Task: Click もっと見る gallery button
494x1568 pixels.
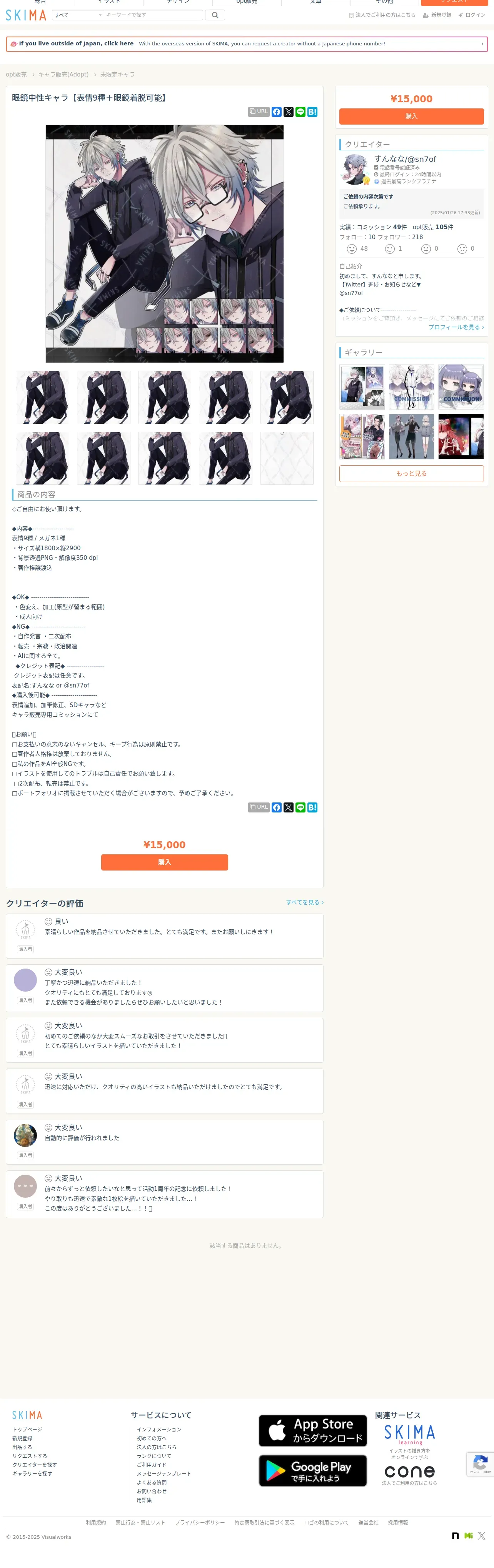Action: pos(411,474)
